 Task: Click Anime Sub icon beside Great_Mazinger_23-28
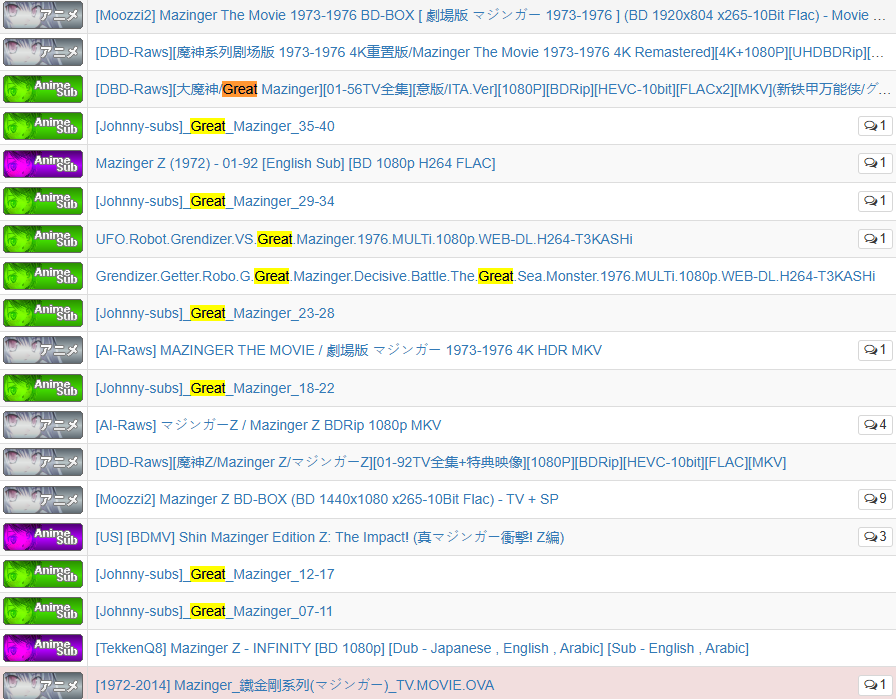pyautogui.click(x=43, y=313)
